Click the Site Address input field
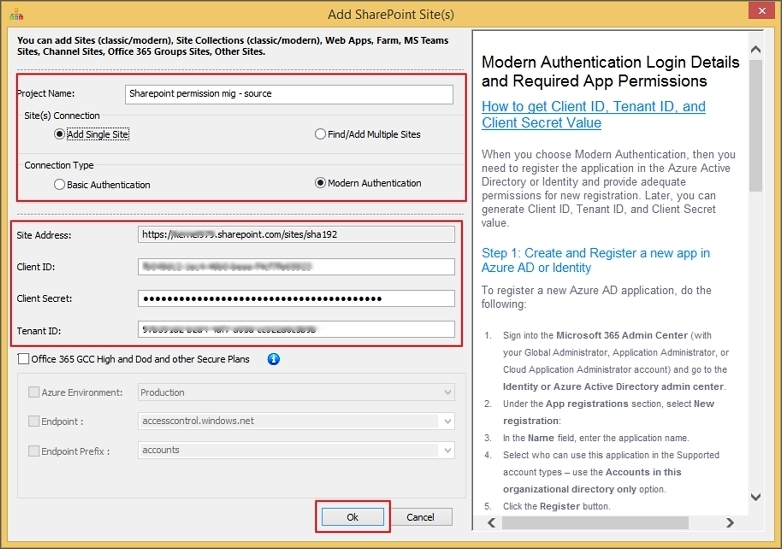 [296, 234]
